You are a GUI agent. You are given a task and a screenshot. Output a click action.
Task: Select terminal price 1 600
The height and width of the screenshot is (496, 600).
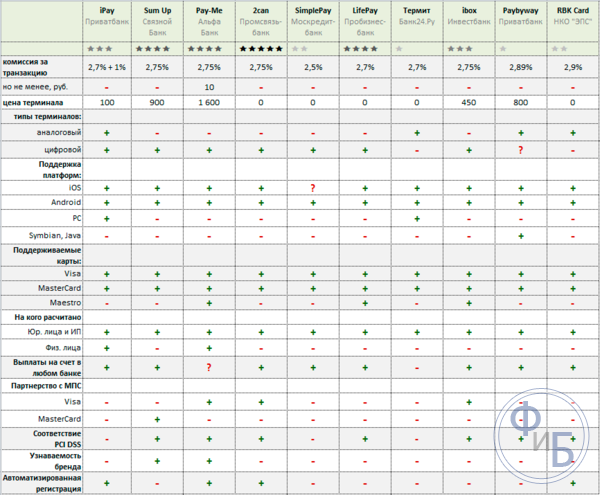[209, 103]
